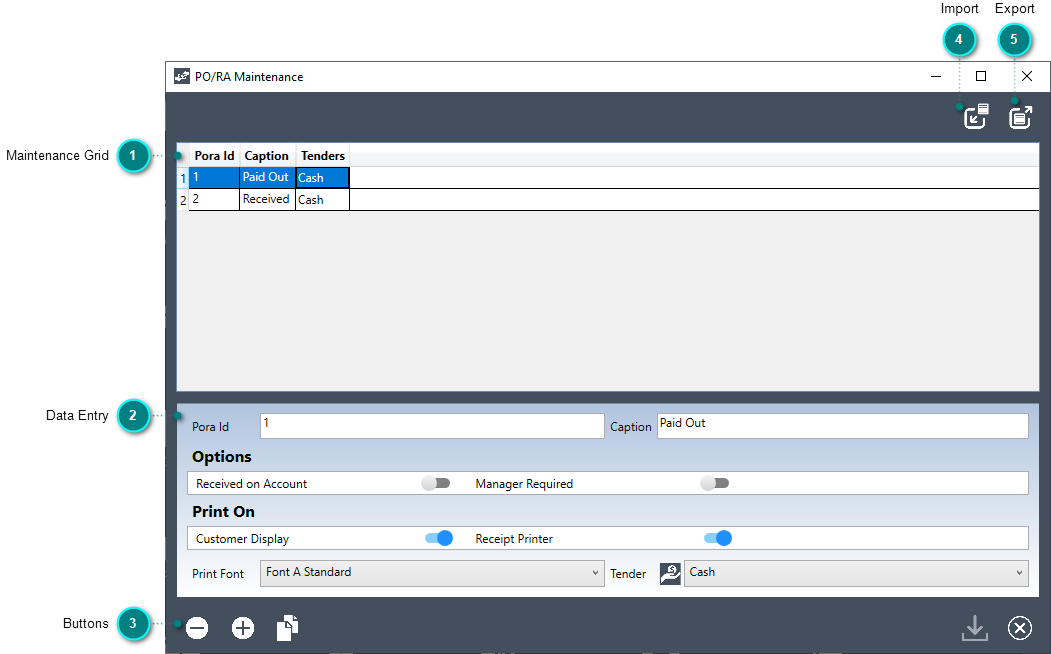This screenshot has width=1051, height=654.
Task: Turn on the Manager Required switch
Action: (x=715, y=483)
